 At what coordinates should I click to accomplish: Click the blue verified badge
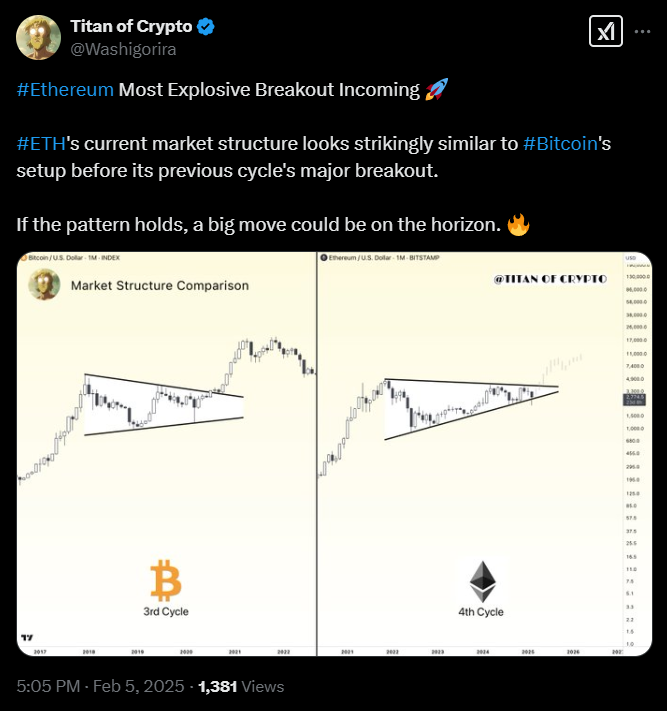tap(205, 26)
